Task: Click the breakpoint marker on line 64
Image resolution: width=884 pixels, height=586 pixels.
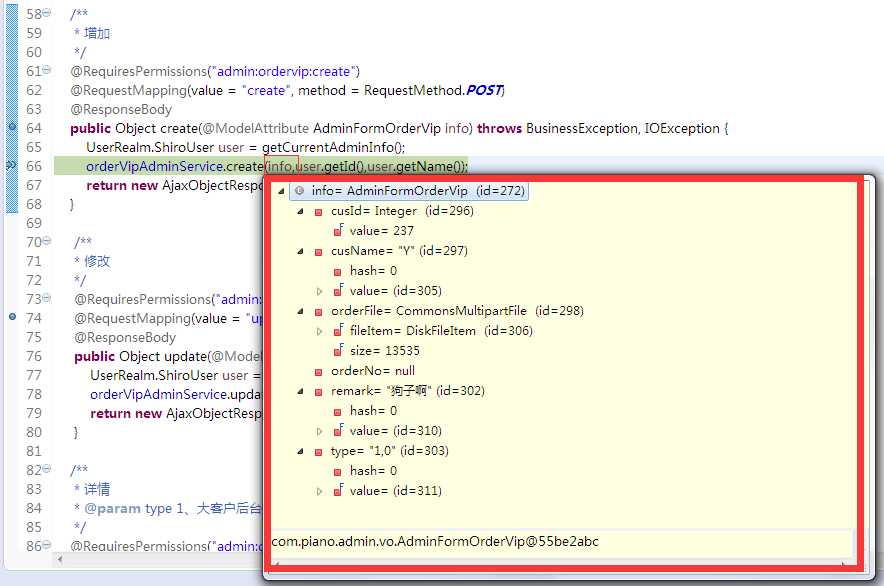Action: click(12, 126)
